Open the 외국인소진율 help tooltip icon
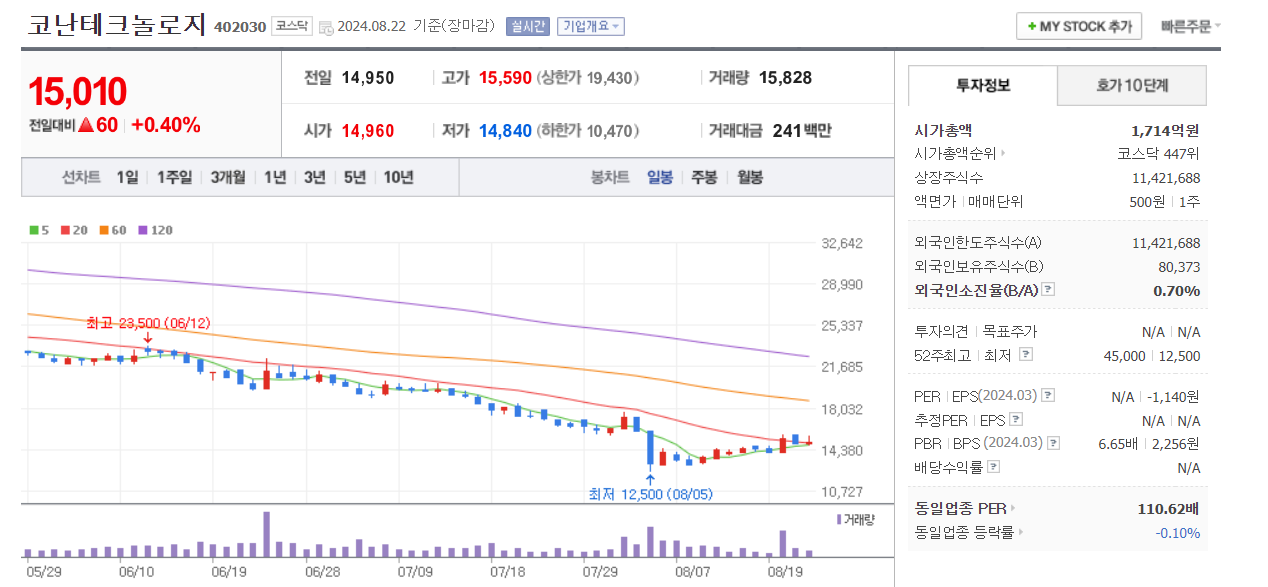 pyautogui.click(x=1046, y=291)
